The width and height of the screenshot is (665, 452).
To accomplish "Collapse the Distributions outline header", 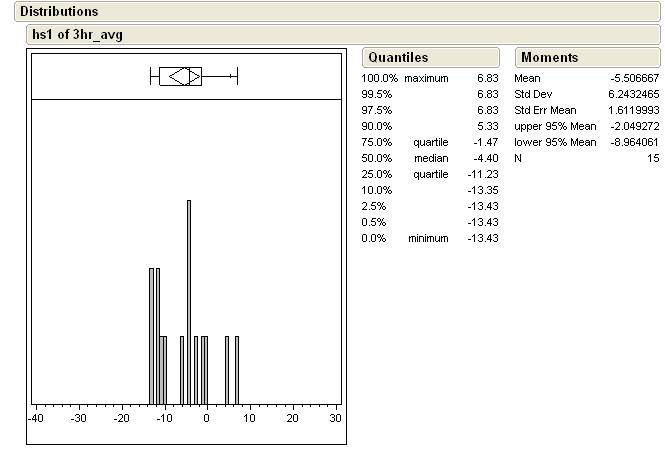I will pos(59,12).
